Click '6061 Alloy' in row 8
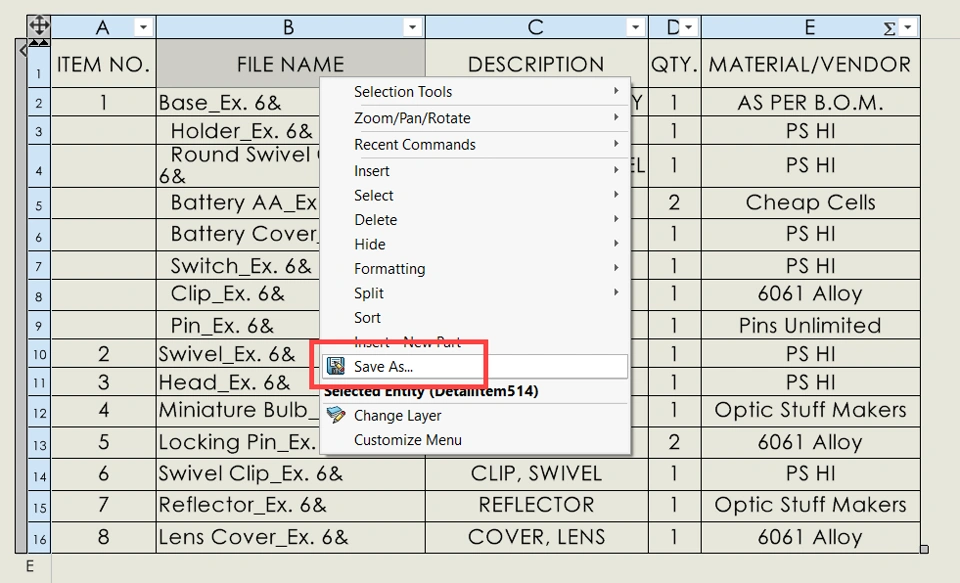 [811, 294]
